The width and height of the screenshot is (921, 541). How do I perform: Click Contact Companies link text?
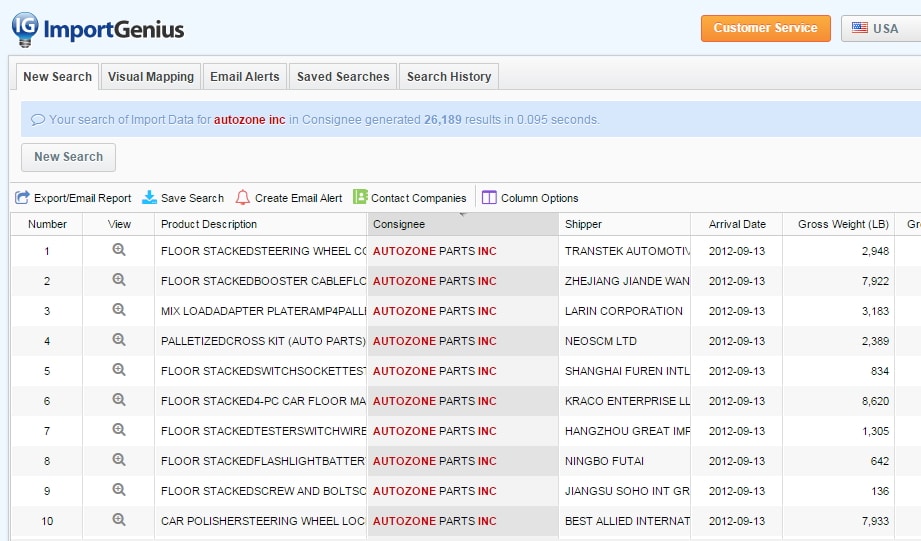point(419,198)
